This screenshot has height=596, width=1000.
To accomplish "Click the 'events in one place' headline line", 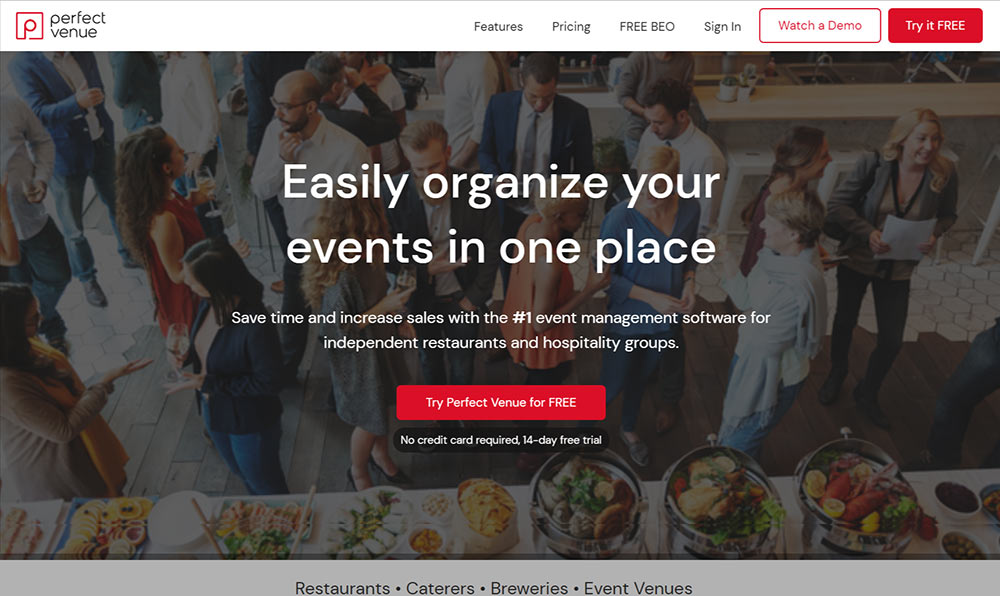I will [x=501, y=248].
